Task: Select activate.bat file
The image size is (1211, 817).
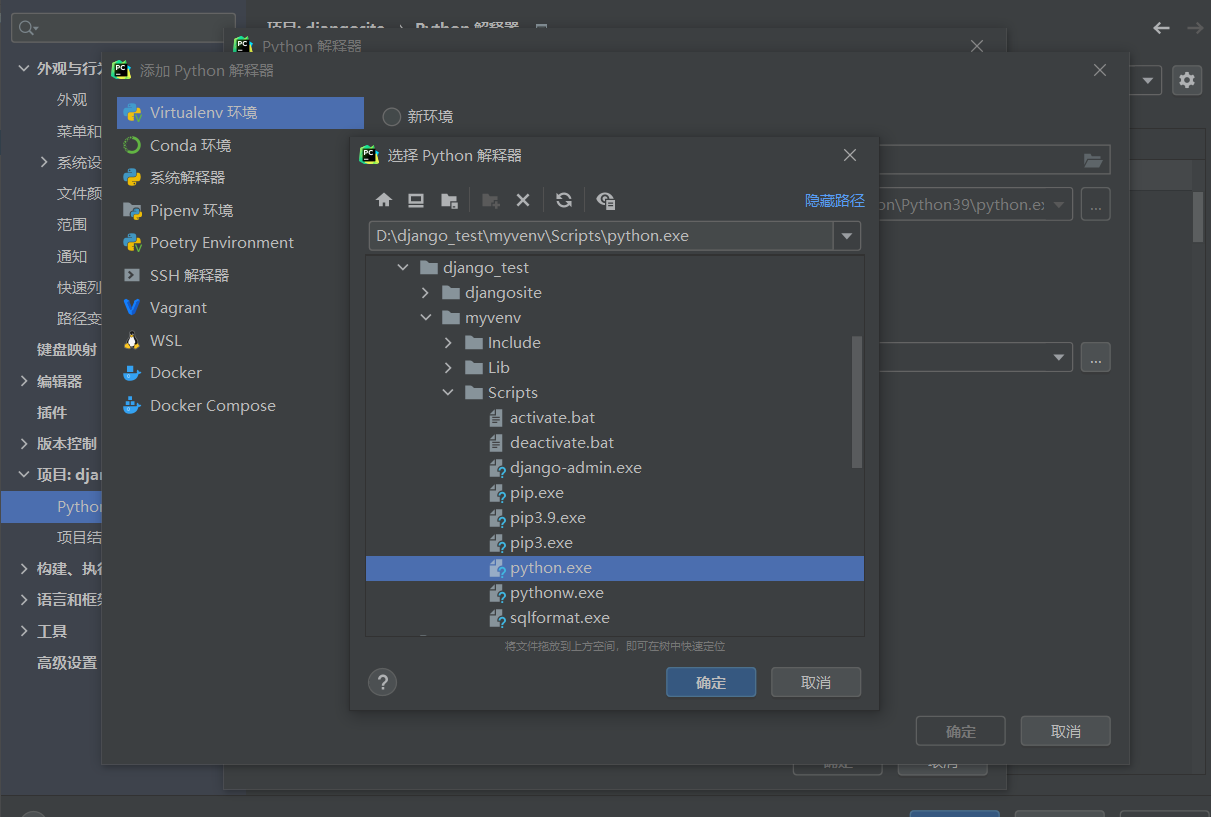Action: click(552, 418)
